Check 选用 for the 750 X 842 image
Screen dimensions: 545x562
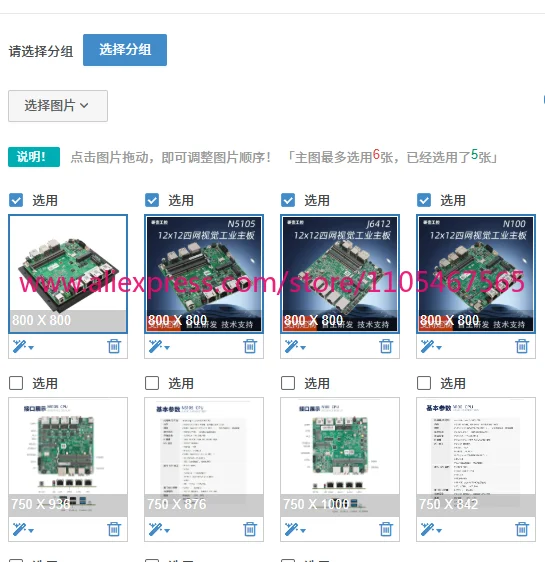coord(424,383)
